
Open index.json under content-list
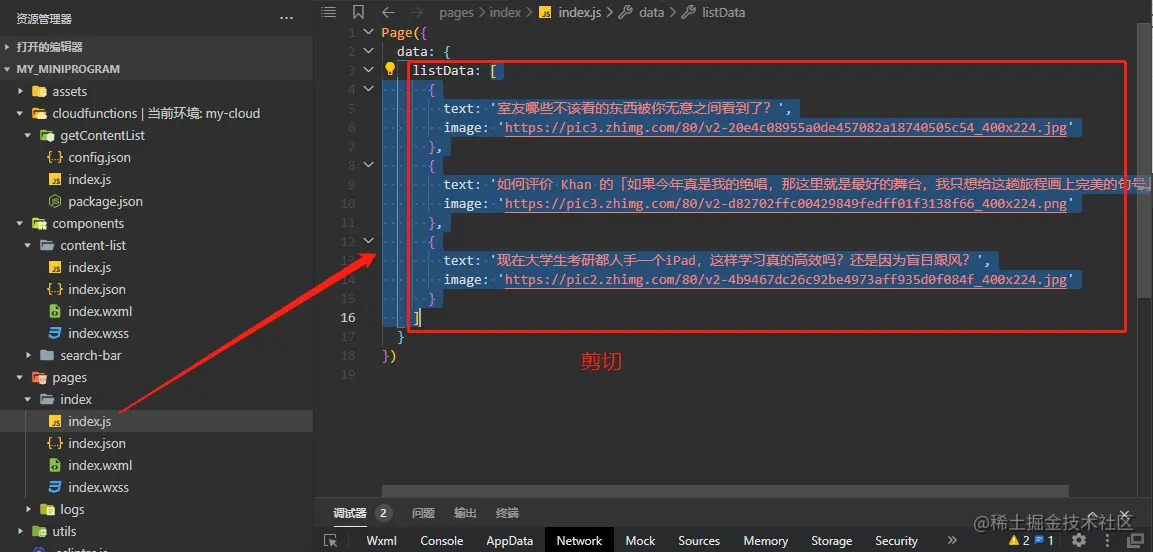point(97,290)
